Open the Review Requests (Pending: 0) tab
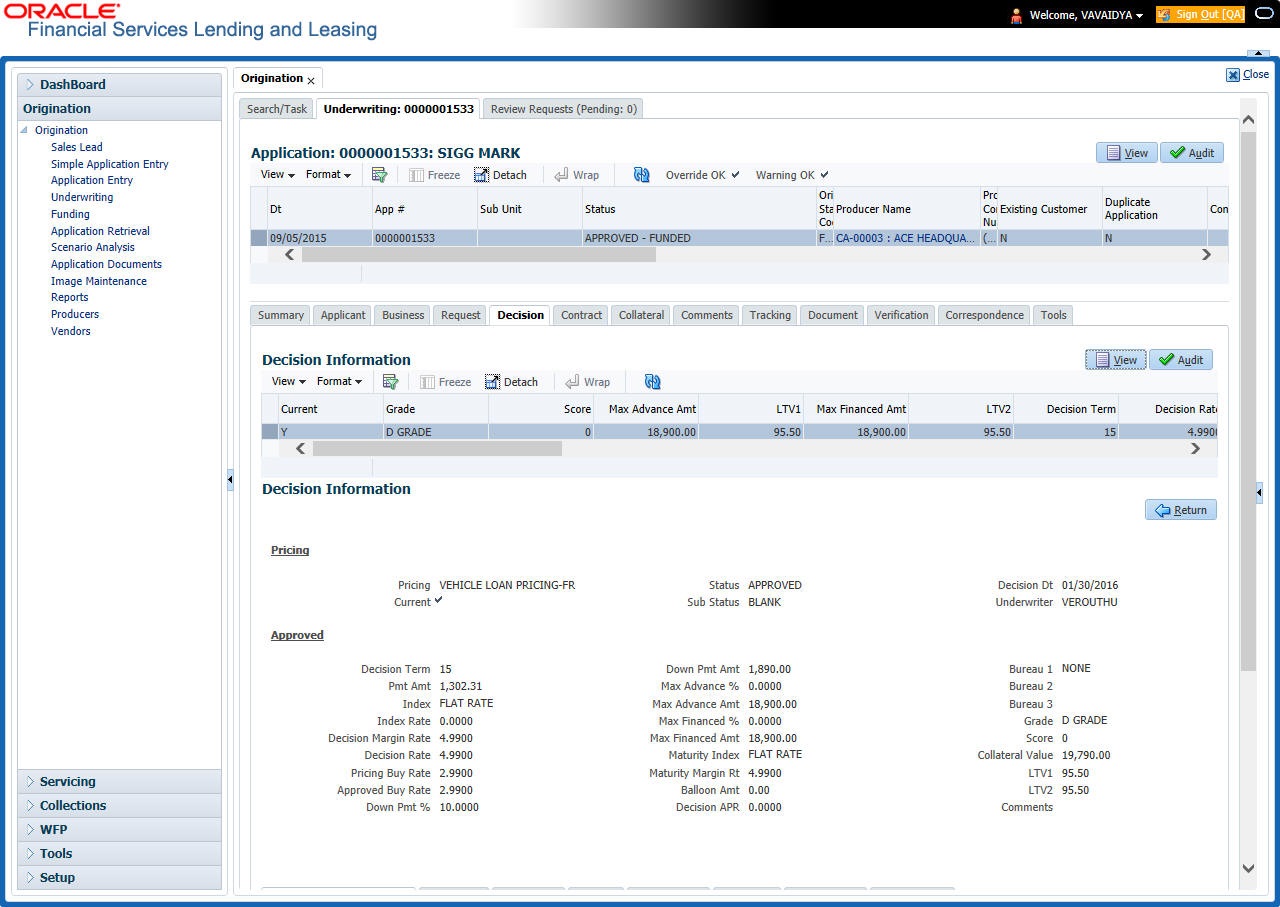This screenshot has width=1280, height=907. pos(563,109)
